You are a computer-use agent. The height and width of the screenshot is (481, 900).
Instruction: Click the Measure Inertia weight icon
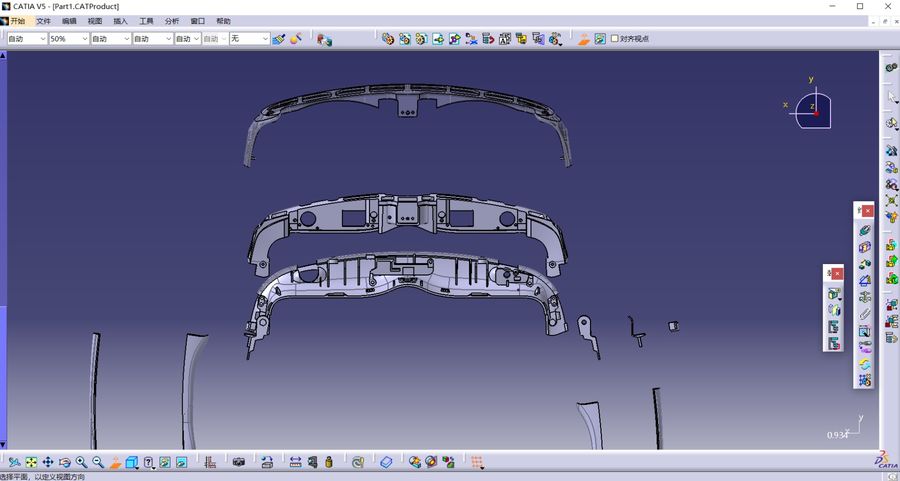329,462
